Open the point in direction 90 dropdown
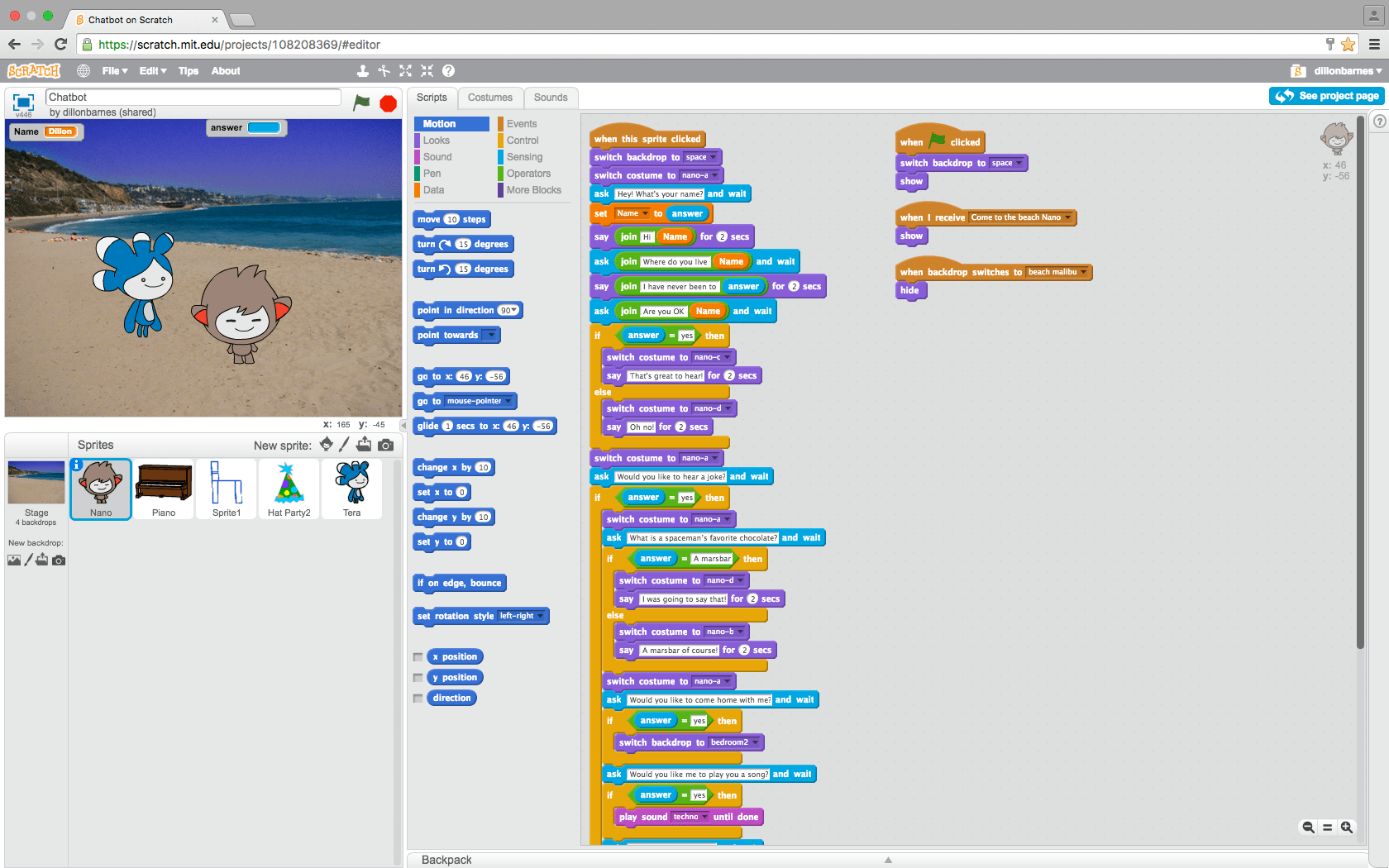Viewport: 1389px width, 868px height. point(512,310)
